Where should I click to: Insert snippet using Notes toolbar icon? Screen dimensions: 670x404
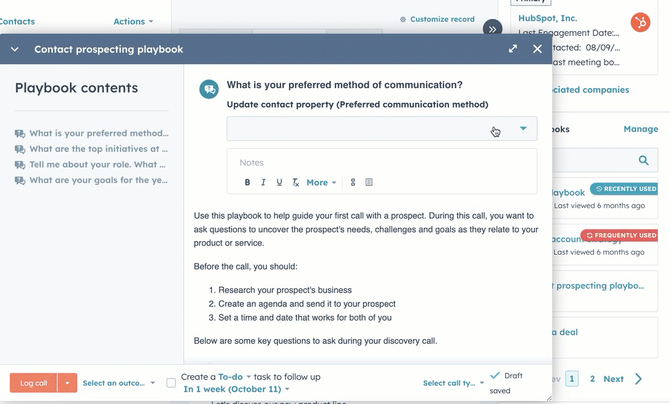click(x=369, y=183)
